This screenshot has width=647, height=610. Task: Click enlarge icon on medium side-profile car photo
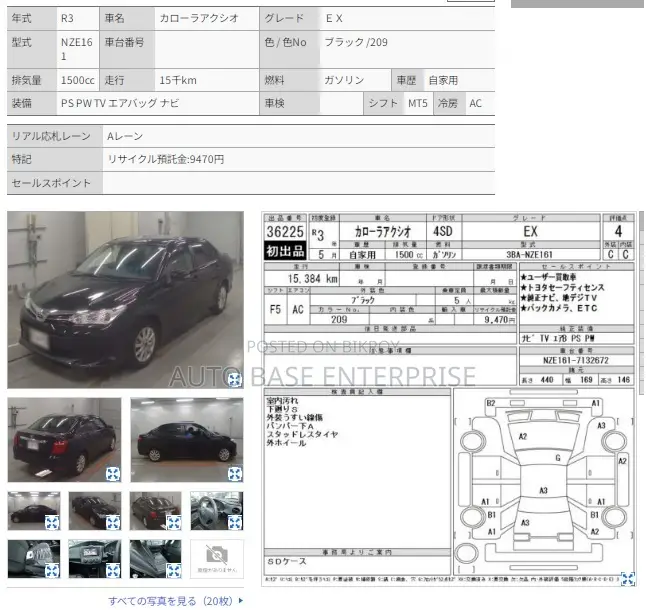click(235, 474)
